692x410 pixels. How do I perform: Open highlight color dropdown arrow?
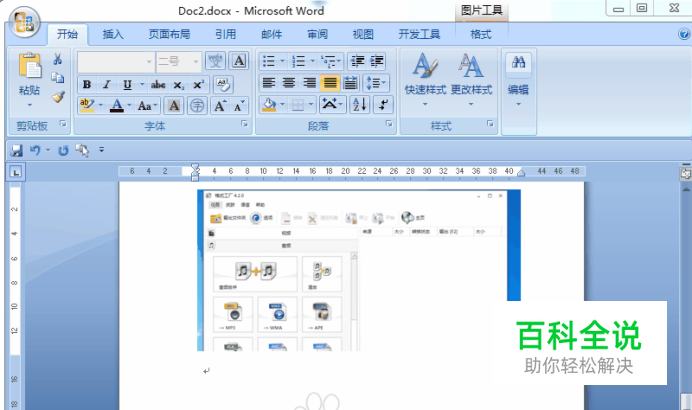pyautogui.click(x=101, y=105)
